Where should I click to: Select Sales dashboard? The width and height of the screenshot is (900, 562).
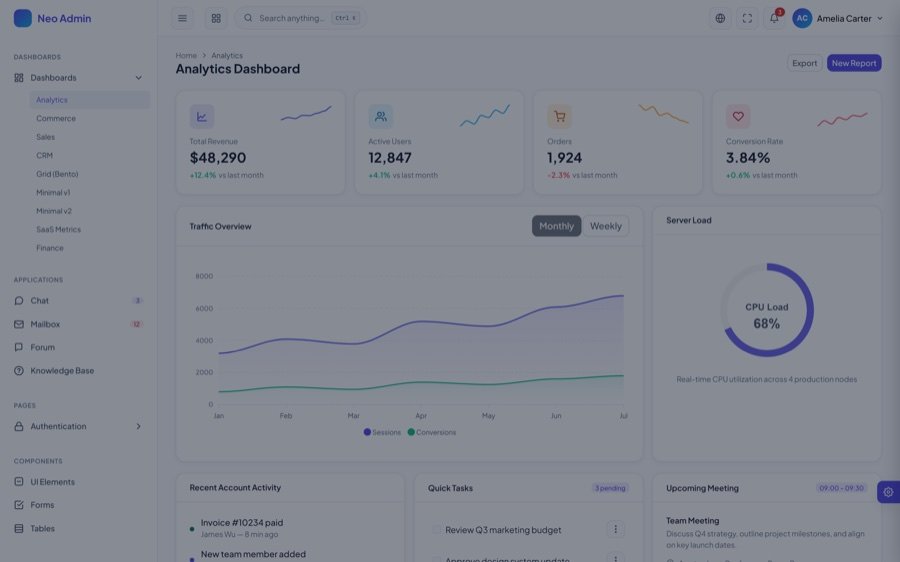click(x=90, y=137)
